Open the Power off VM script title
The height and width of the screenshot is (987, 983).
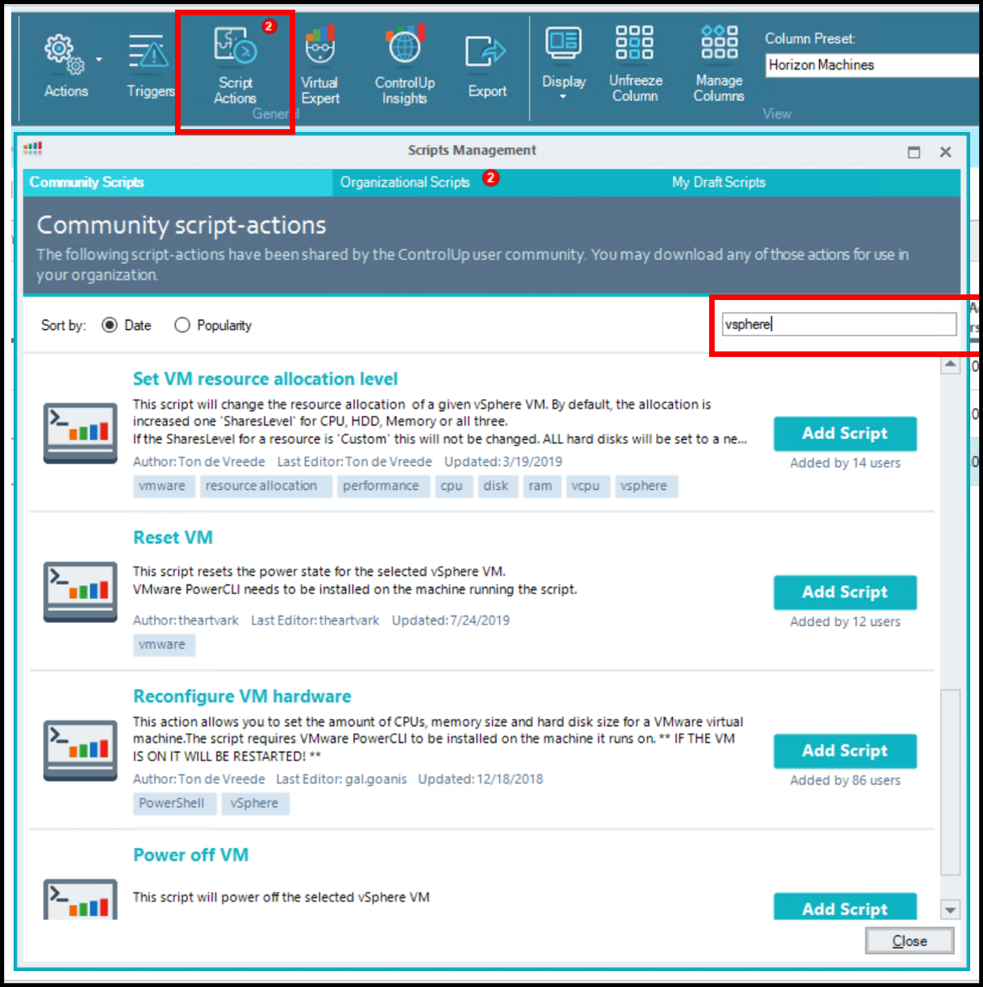pyautogui.click(x=191, y=855)
